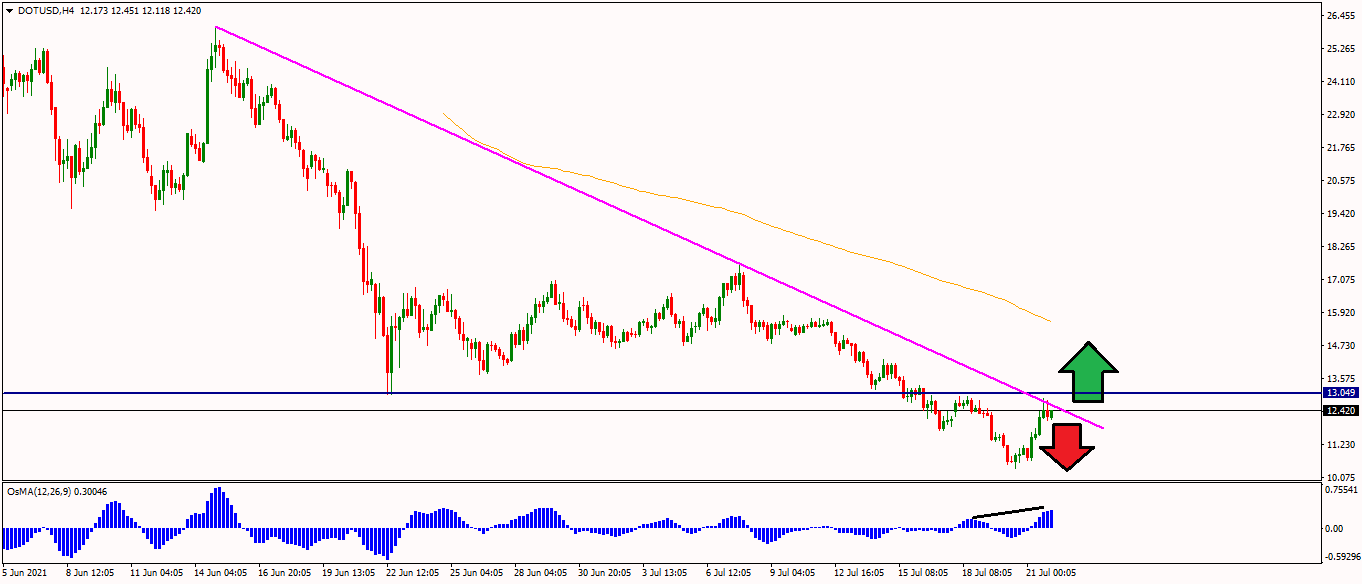This screenshot has height=584, width=1362.
Task: Click the 22.920 price axis label
Action: point(1341,115)
